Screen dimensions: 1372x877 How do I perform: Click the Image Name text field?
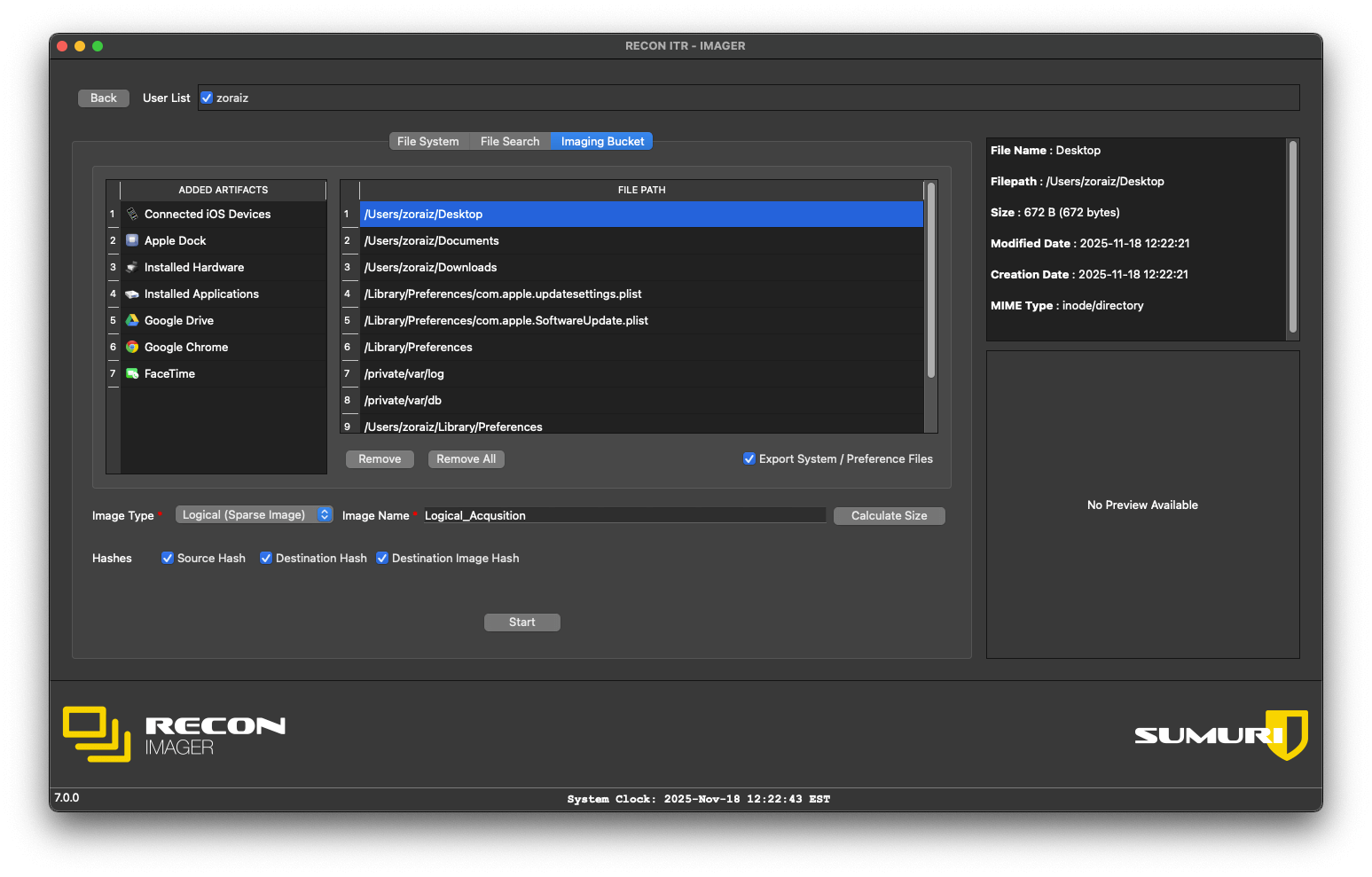[x=624, y=516]
